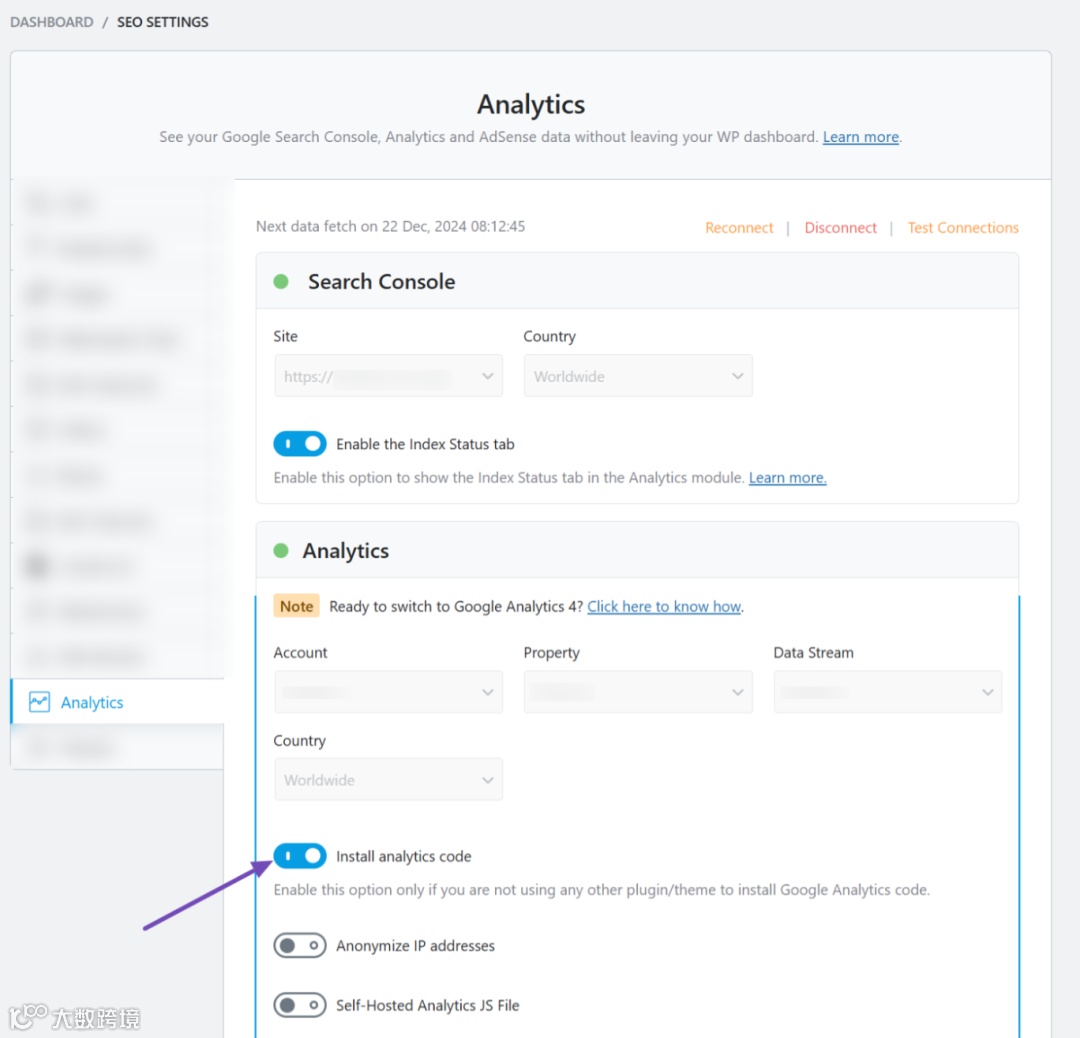The width and height of the screenshot is (1080, 1038).
Task: Go to DASHBOARD breadcrumb
Action: tap(52, 22)
